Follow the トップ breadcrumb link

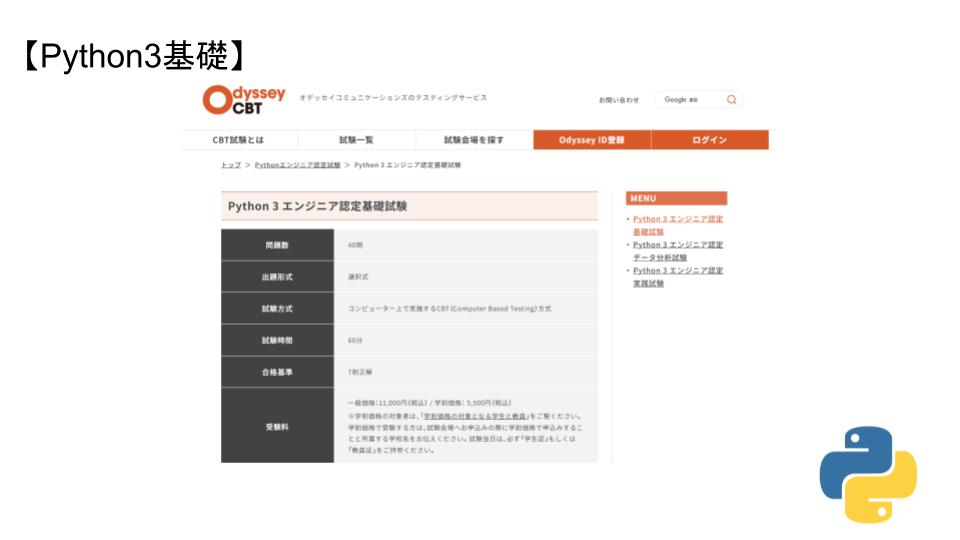point(231,165)
